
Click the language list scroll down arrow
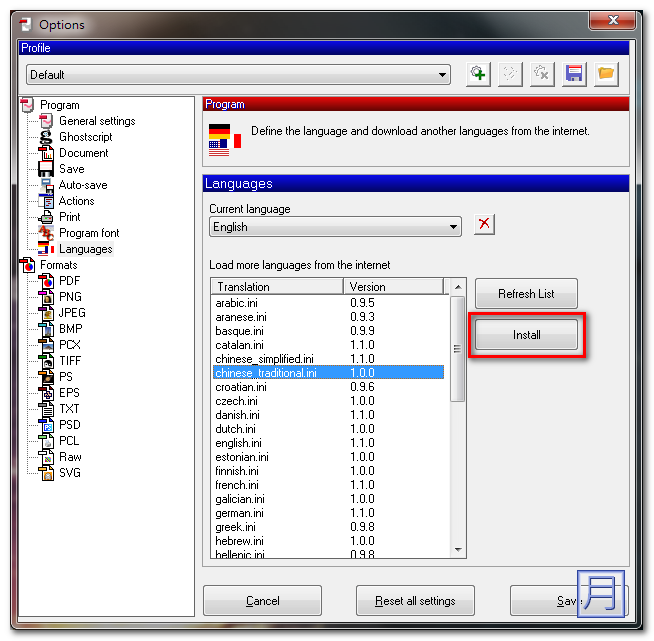(458, 550)
